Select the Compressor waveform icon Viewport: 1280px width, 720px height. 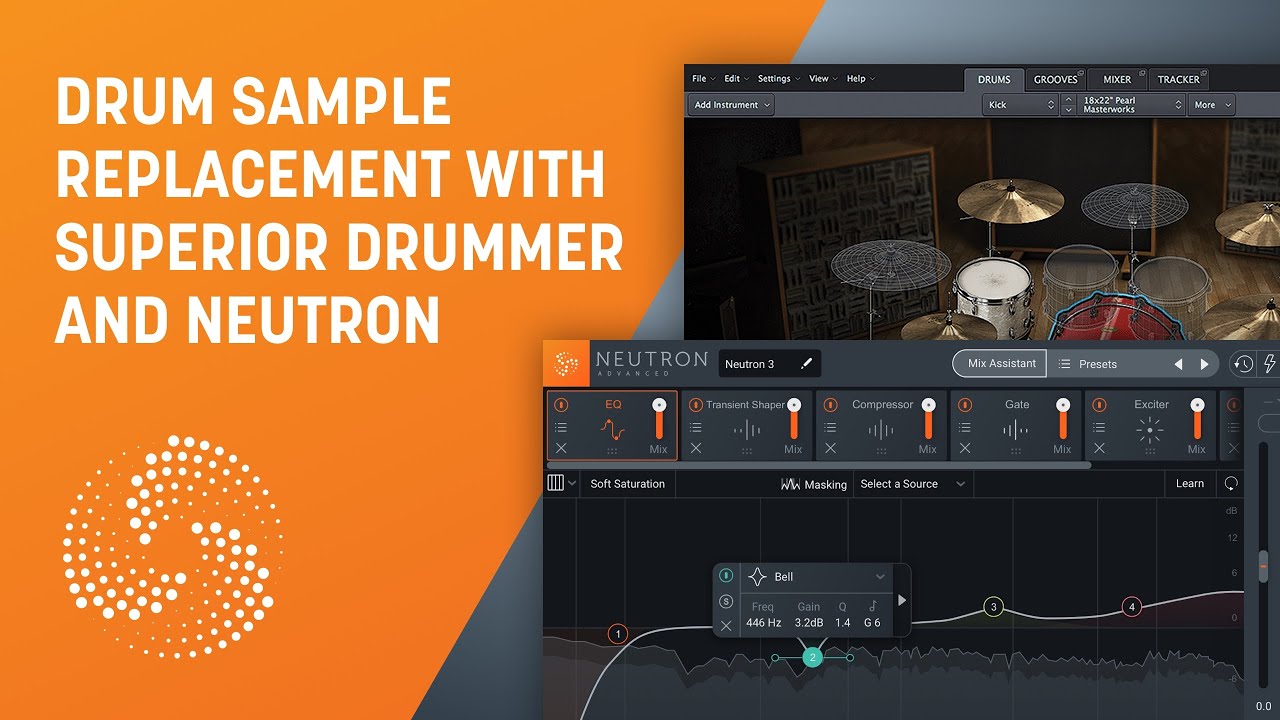point(881,431)
